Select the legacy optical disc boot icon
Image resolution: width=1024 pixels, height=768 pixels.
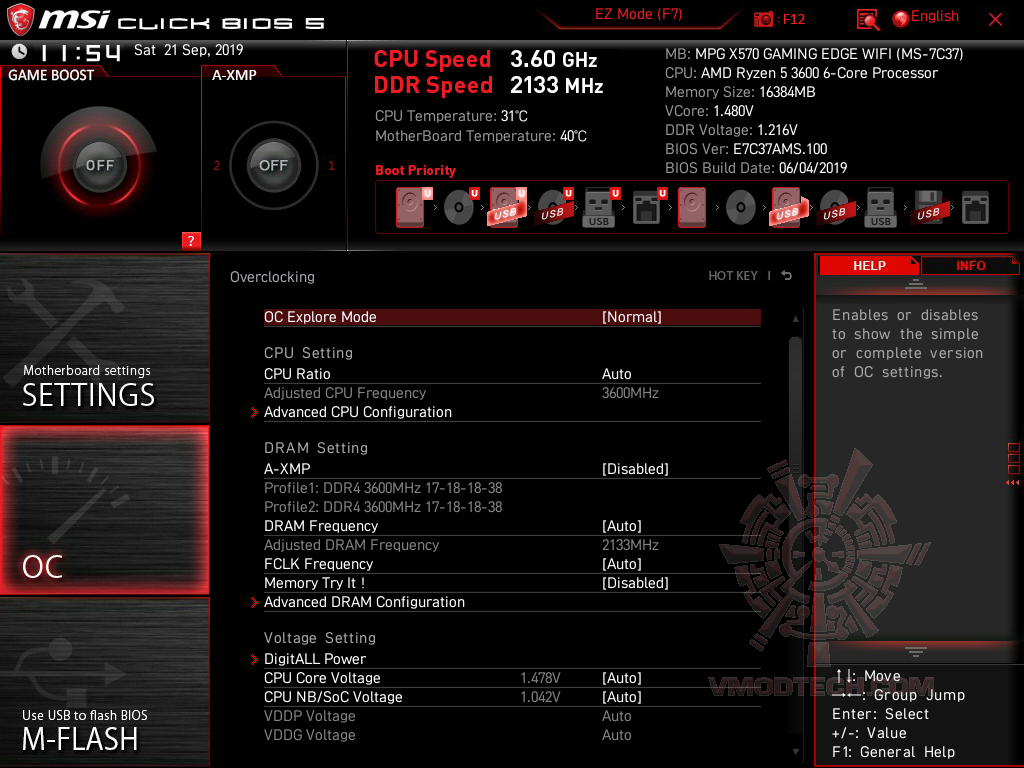tap(741, 208)
